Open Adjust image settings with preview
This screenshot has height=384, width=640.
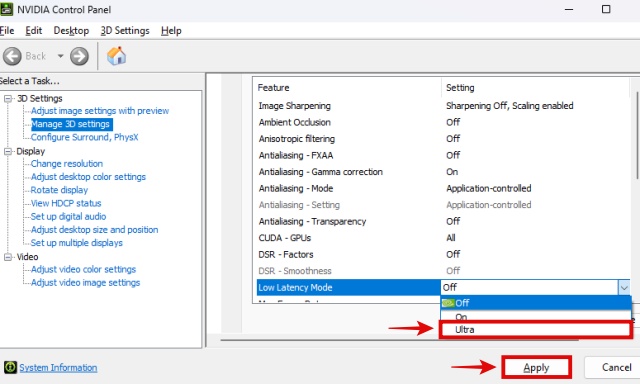tap(100, 111)
